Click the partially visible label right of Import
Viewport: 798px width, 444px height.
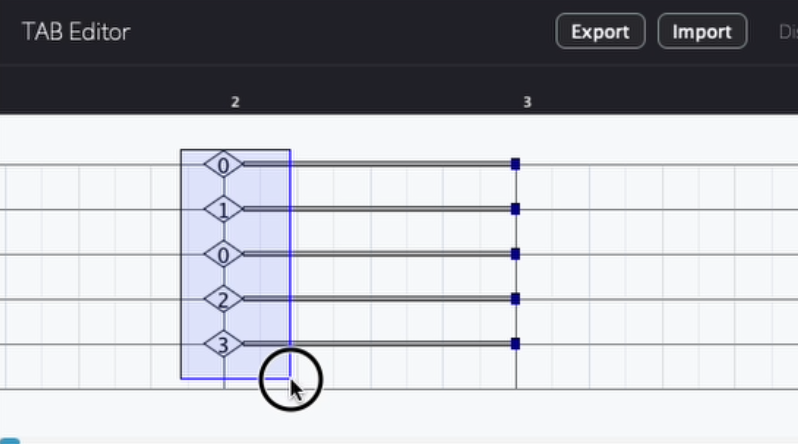(x=787, y=31)
